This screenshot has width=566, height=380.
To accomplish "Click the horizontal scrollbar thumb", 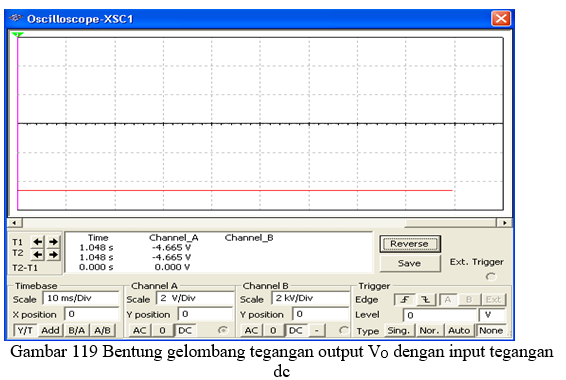I will tap(450, 223).
